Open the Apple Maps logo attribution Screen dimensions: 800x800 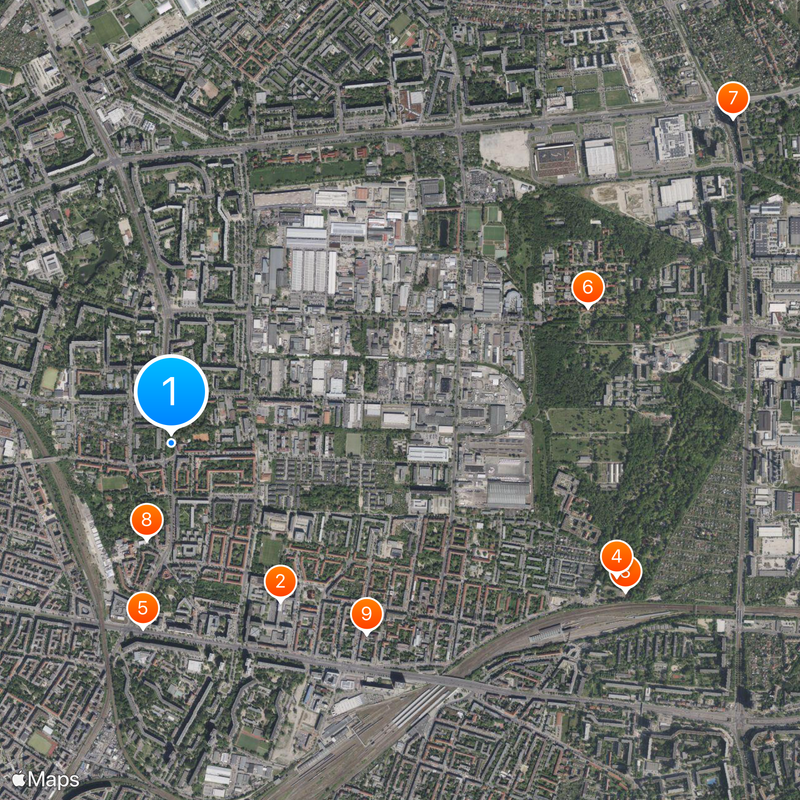click(45, 780)
